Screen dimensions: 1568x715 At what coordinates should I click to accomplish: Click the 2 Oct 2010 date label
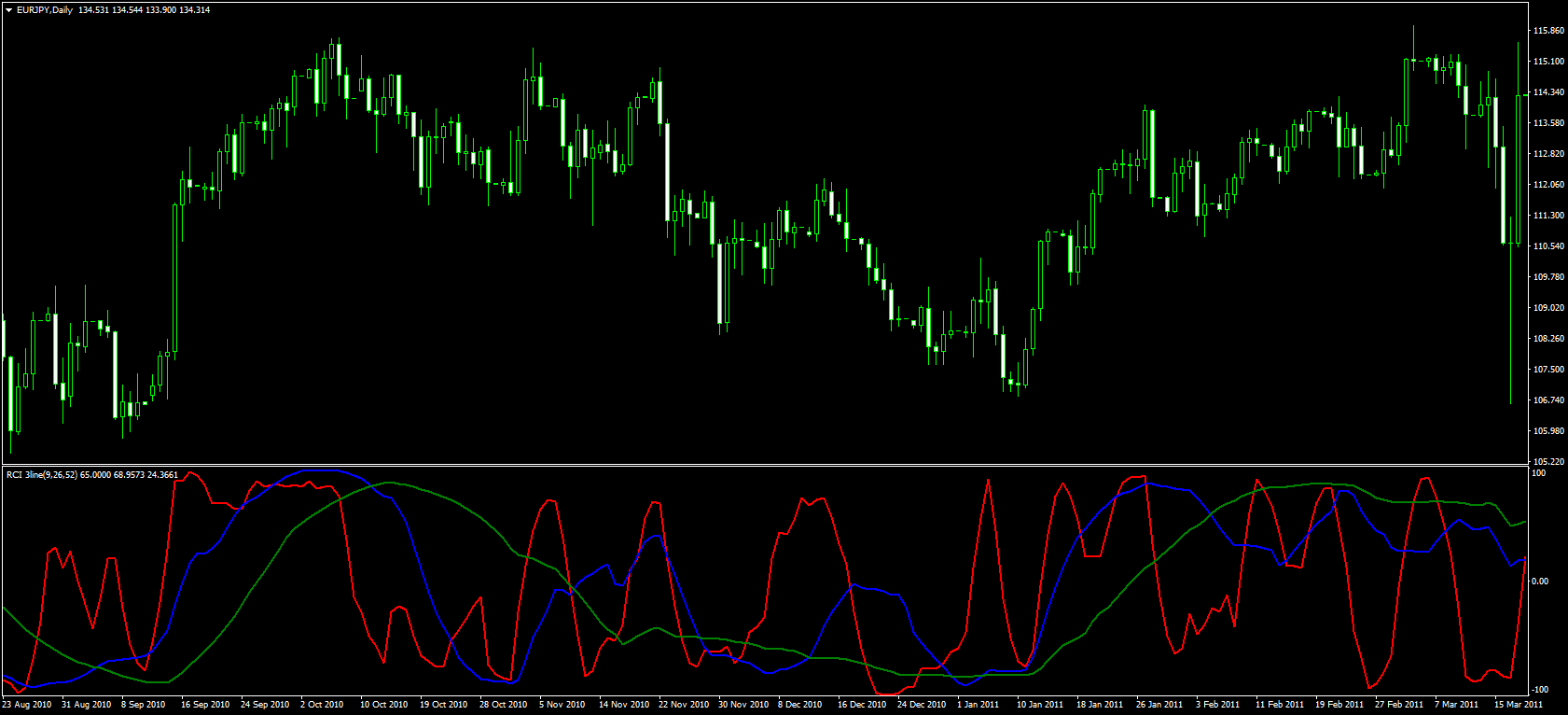pos(322,705)
